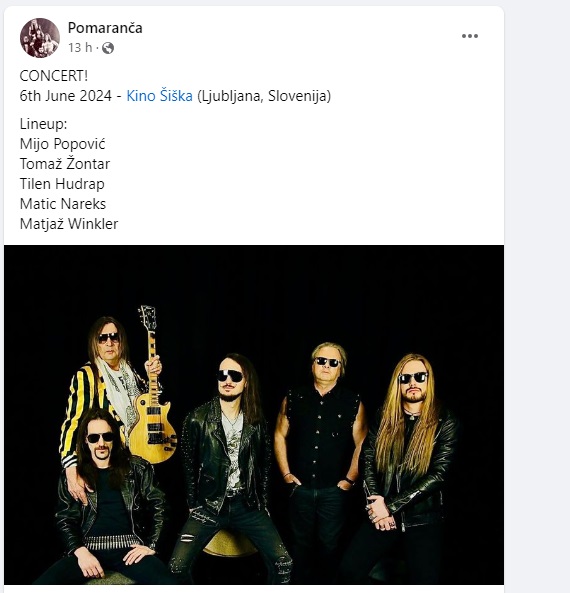Open the band photo attached to post
The image size is (570, 593).
(254, 414)
